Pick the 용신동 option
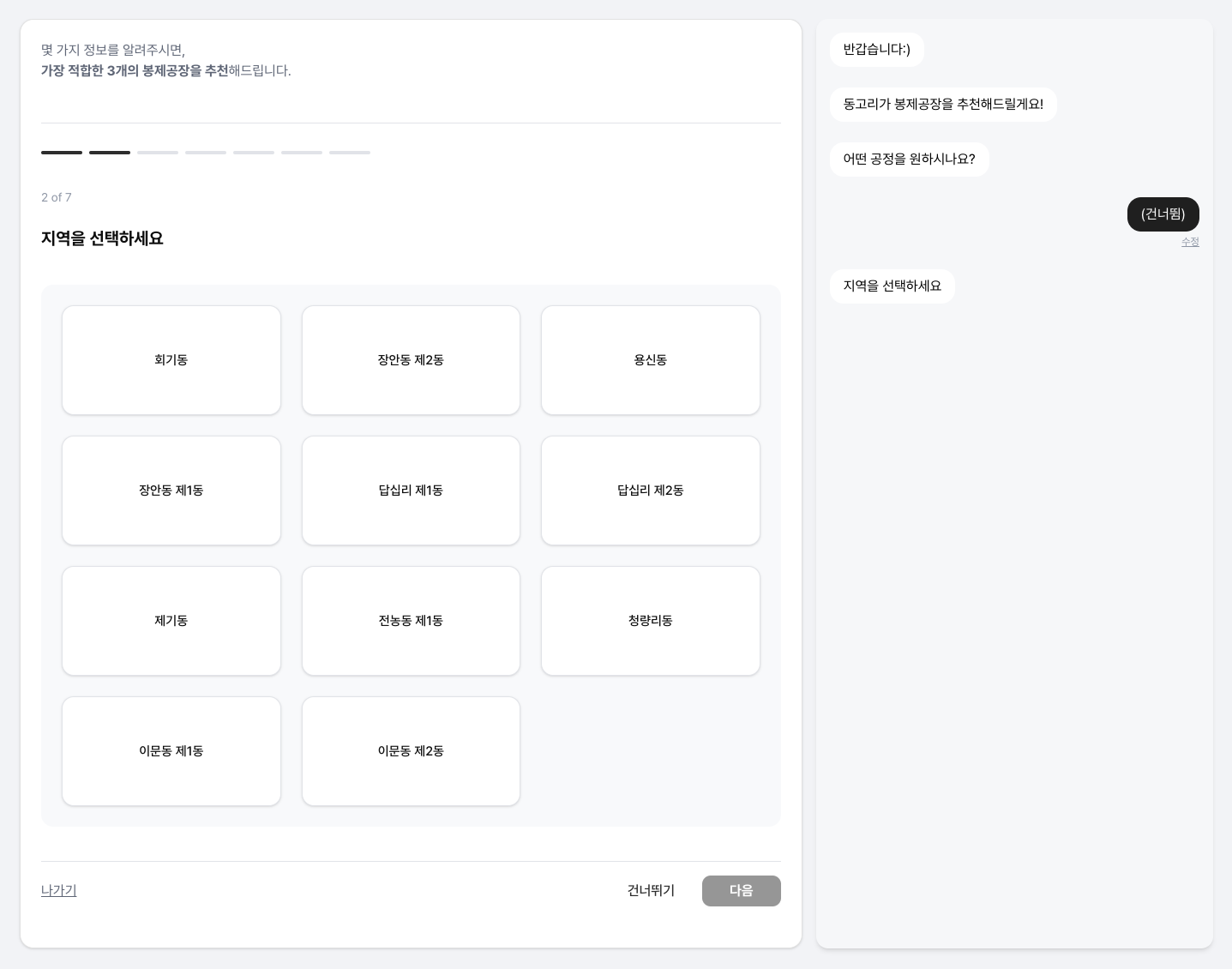This screenshot has width=1232, height=969. pyautogui.click(x=650, y=360)
